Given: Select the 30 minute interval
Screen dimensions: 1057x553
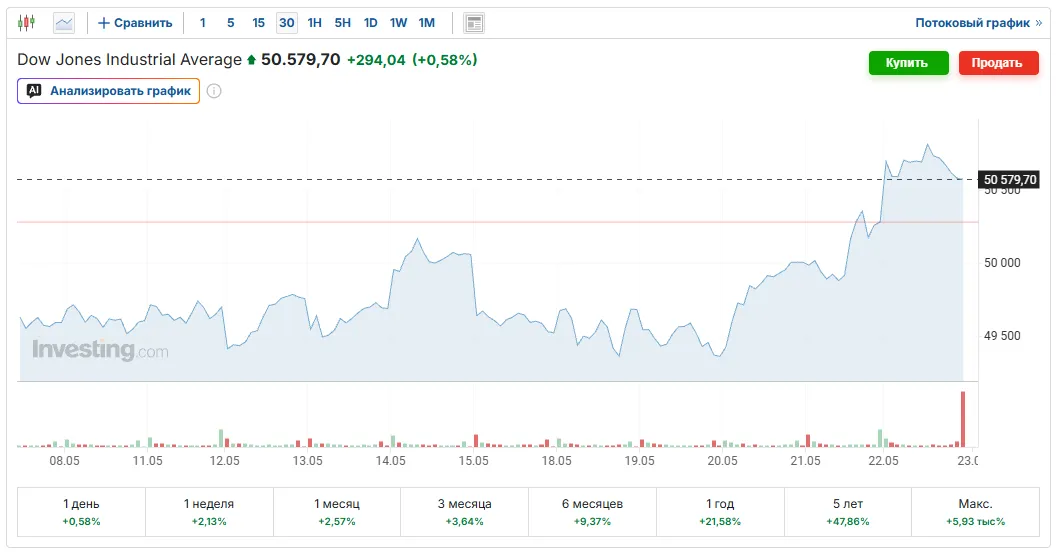Looking at the screenshot, I should click(286, 23).
